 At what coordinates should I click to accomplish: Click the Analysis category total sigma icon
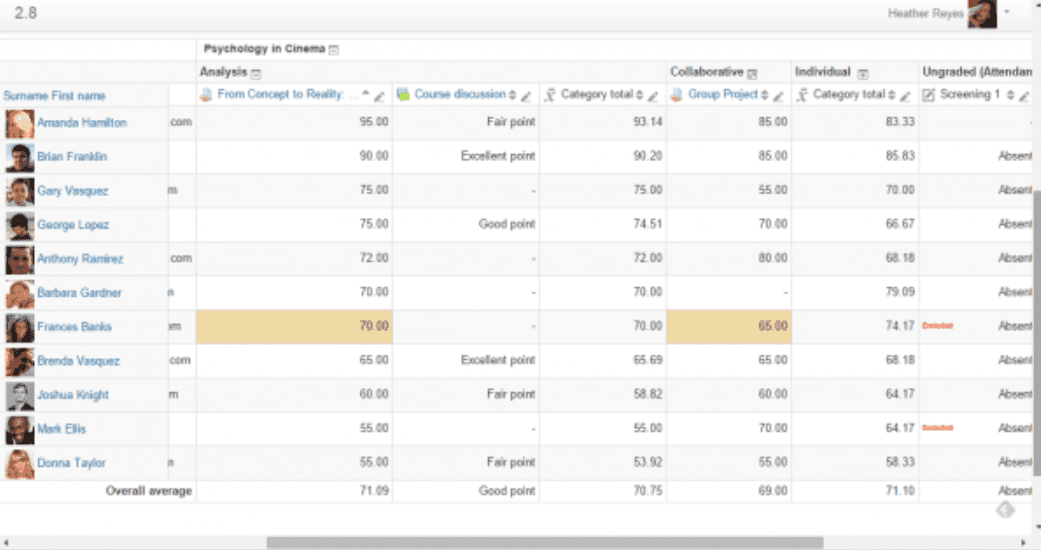coord(550,95)
